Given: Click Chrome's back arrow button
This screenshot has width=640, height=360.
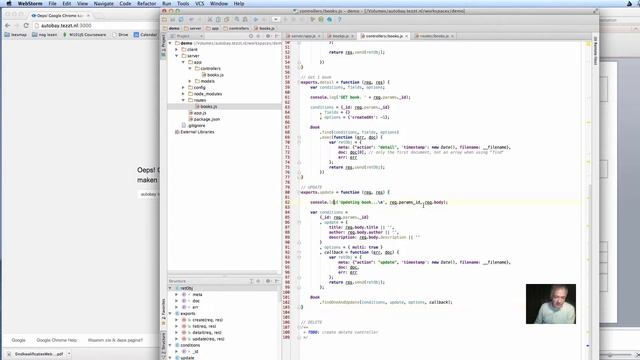Looking at the screenshot, I should point(7,25).
